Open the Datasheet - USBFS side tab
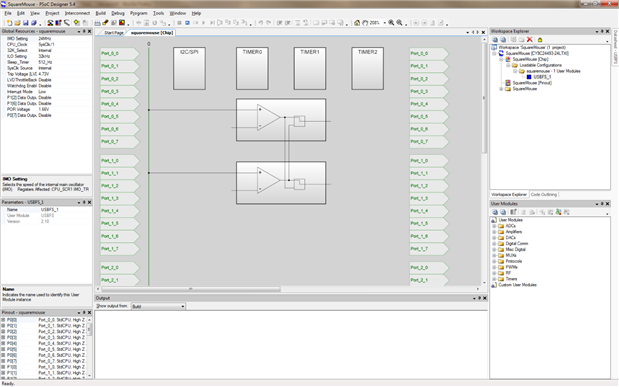This screenshot has height=387, width=619. pos(615,47)
